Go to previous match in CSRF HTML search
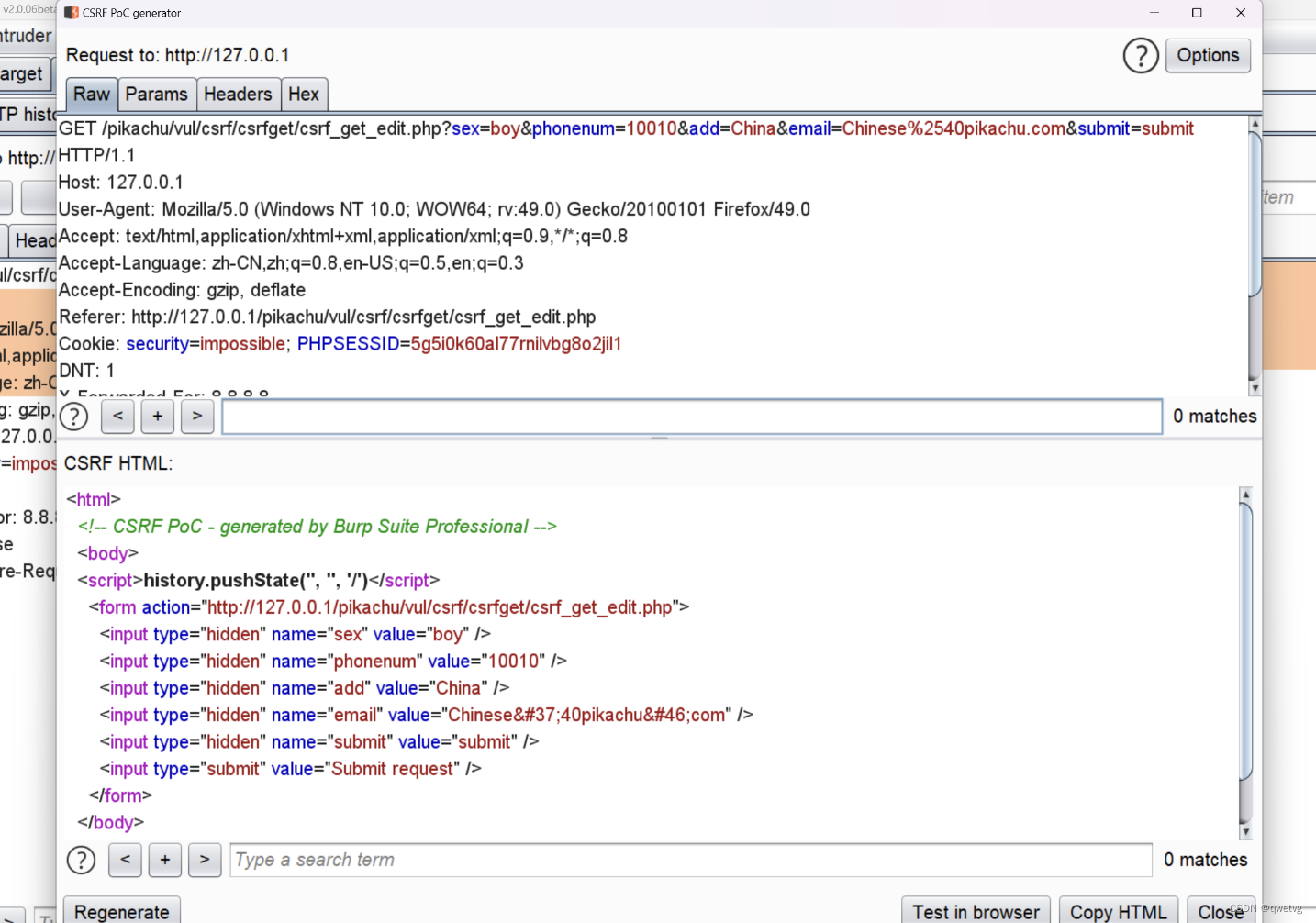This screenshot has height=923, width=1316. (x=125, y=860)
